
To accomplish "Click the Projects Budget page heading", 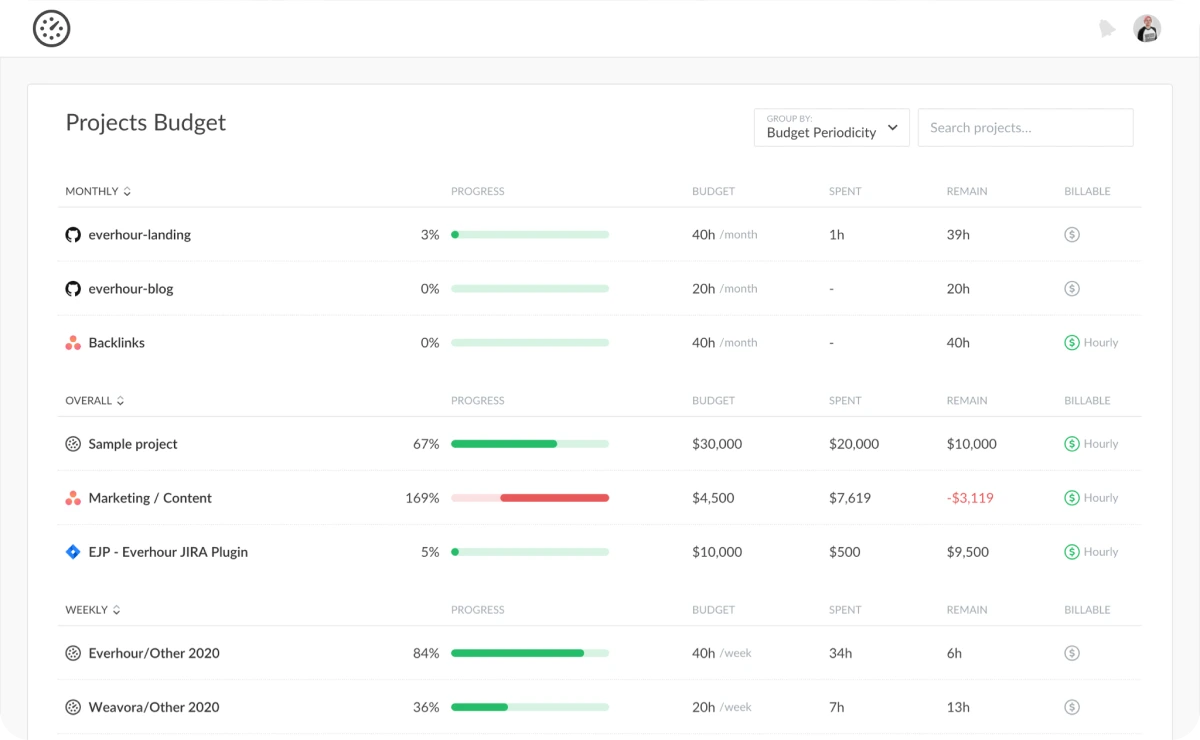I will 146,123.
